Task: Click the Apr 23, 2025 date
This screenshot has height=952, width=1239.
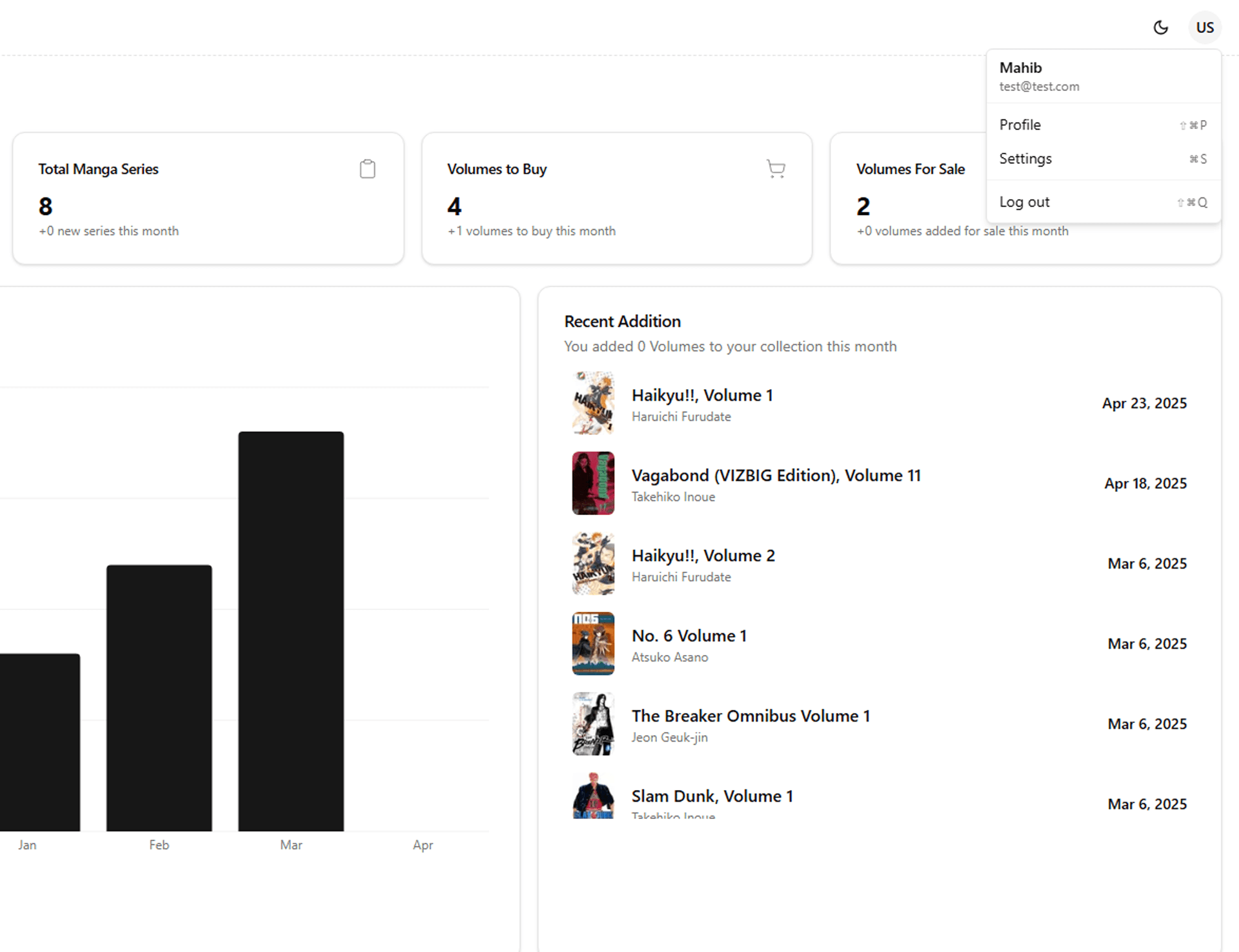Action: click(x=1144, y=403)
